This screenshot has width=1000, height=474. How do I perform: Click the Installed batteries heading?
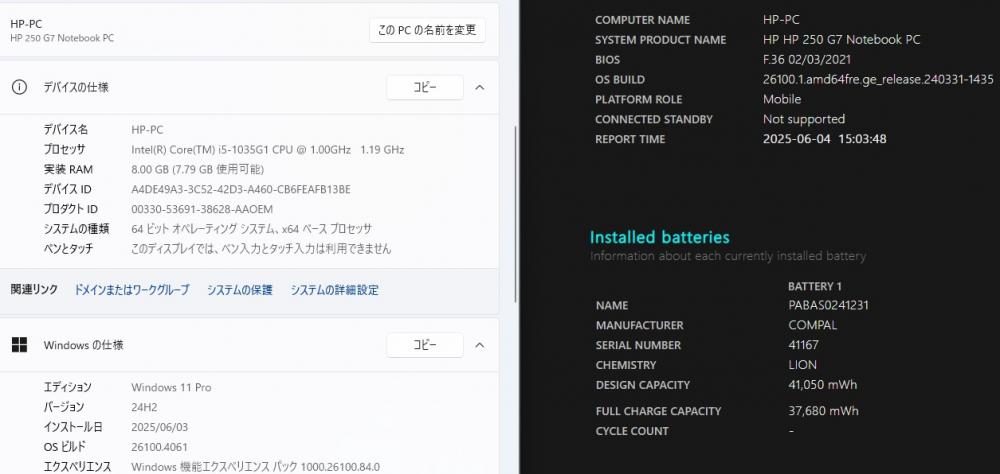659,237
